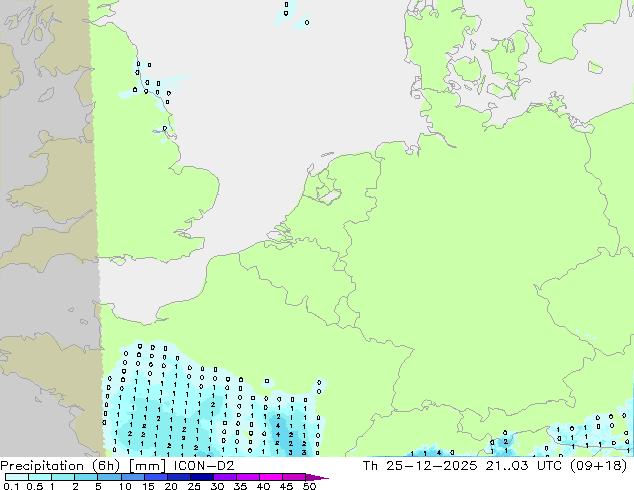Click the "Th" weekday label
Viewport: 634px width, 490px height.
pyautogui.click(x=370, y=466)
